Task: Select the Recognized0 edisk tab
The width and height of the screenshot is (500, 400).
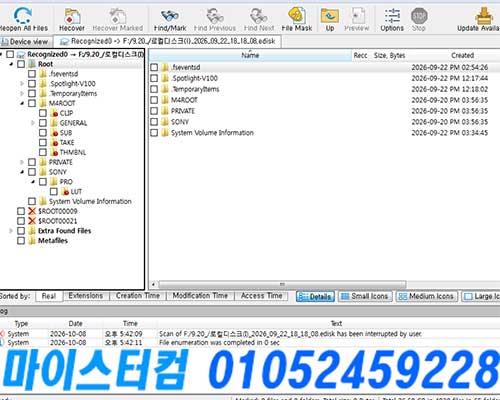Action: (168, 41)
